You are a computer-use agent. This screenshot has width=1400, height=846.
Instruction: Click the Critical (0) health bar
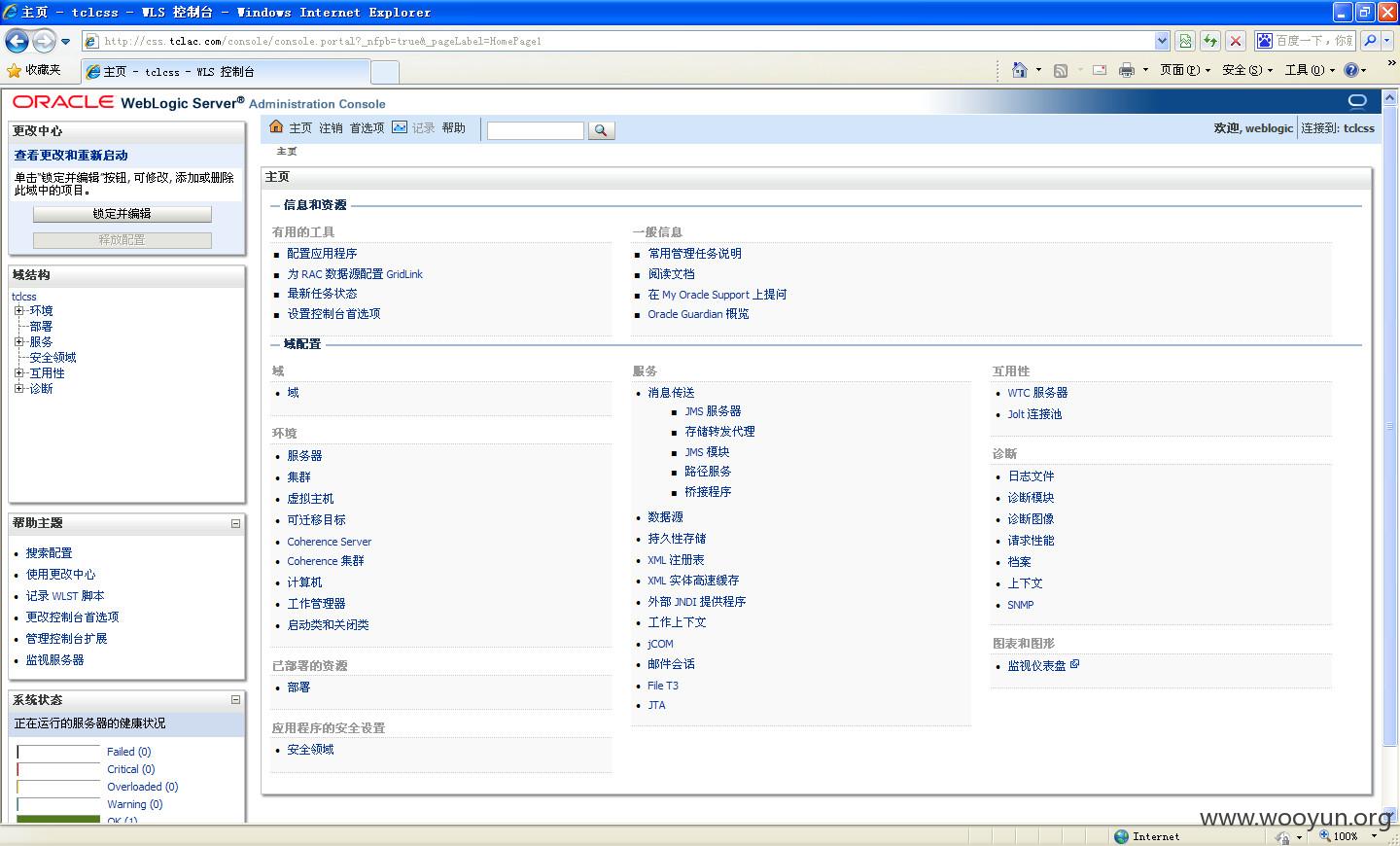pos(58,769)
